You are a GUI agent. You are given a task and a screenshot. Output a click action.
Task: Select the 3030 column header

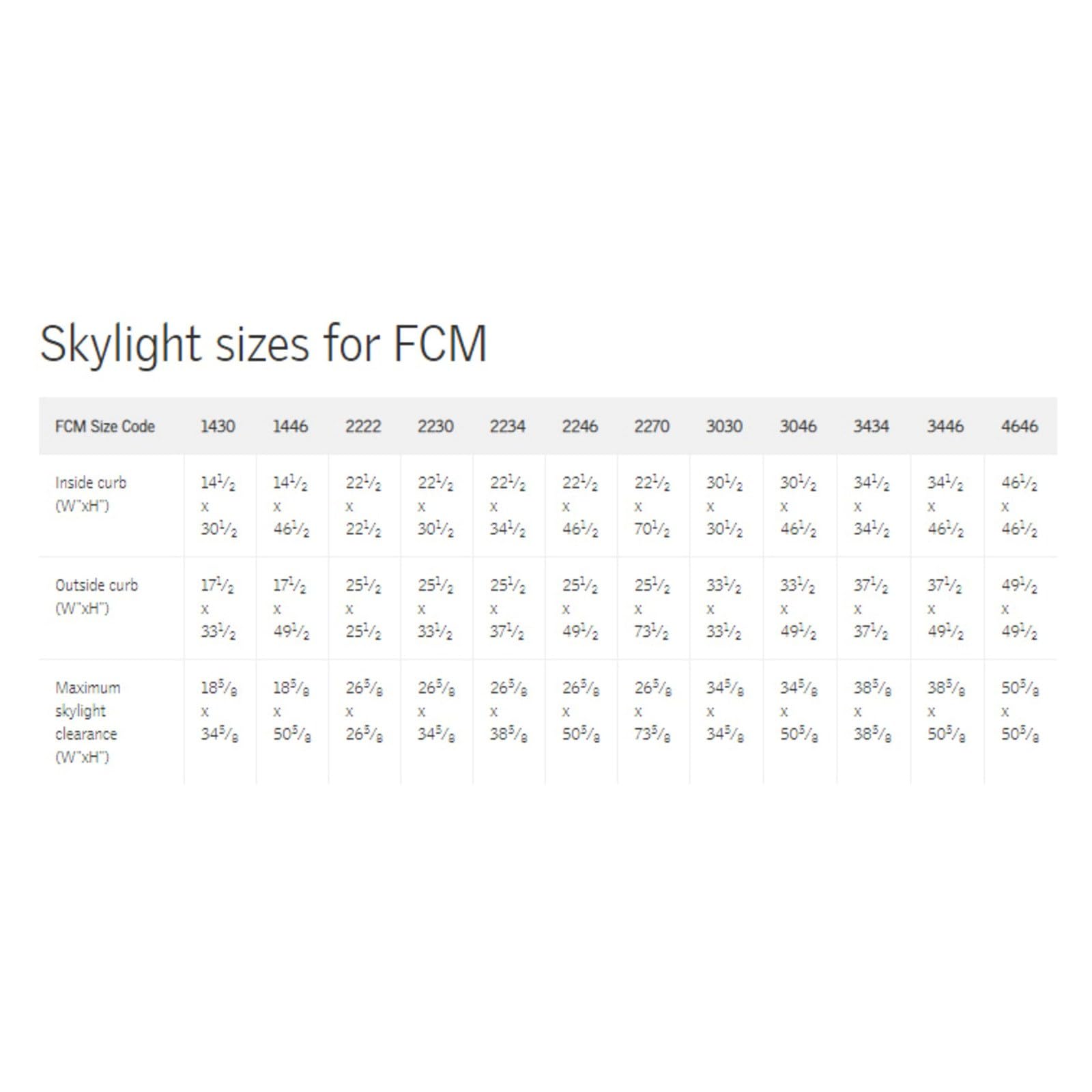click(724, 427)
